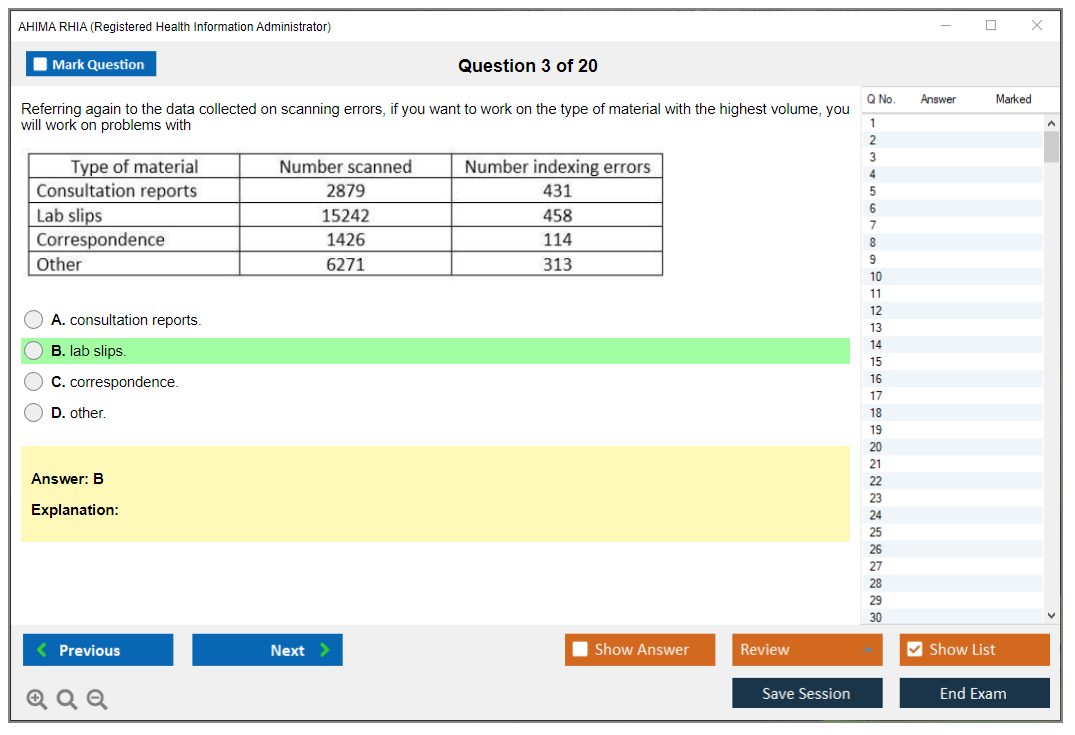
Task: Select option A consultation reports
Action: 34,320
